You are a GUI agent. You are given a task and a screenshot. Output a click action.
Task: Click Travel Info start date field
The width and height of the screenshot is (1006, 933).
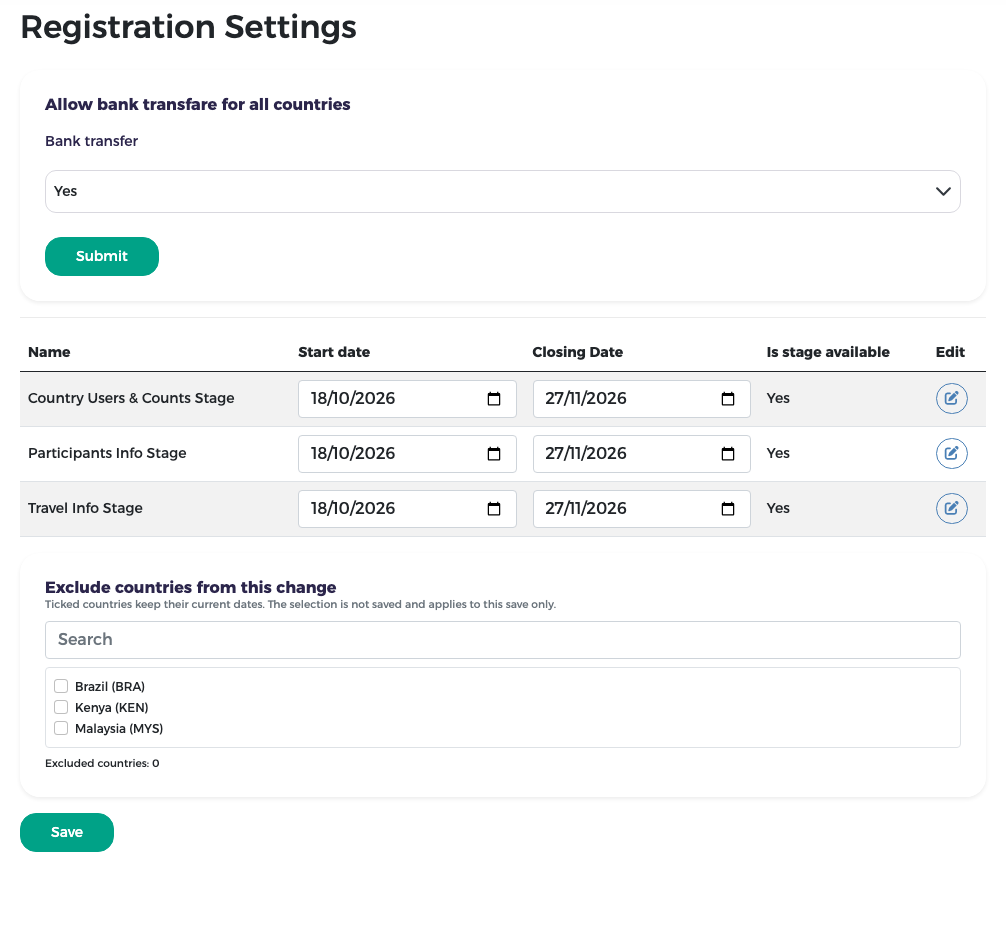[407, 509]
